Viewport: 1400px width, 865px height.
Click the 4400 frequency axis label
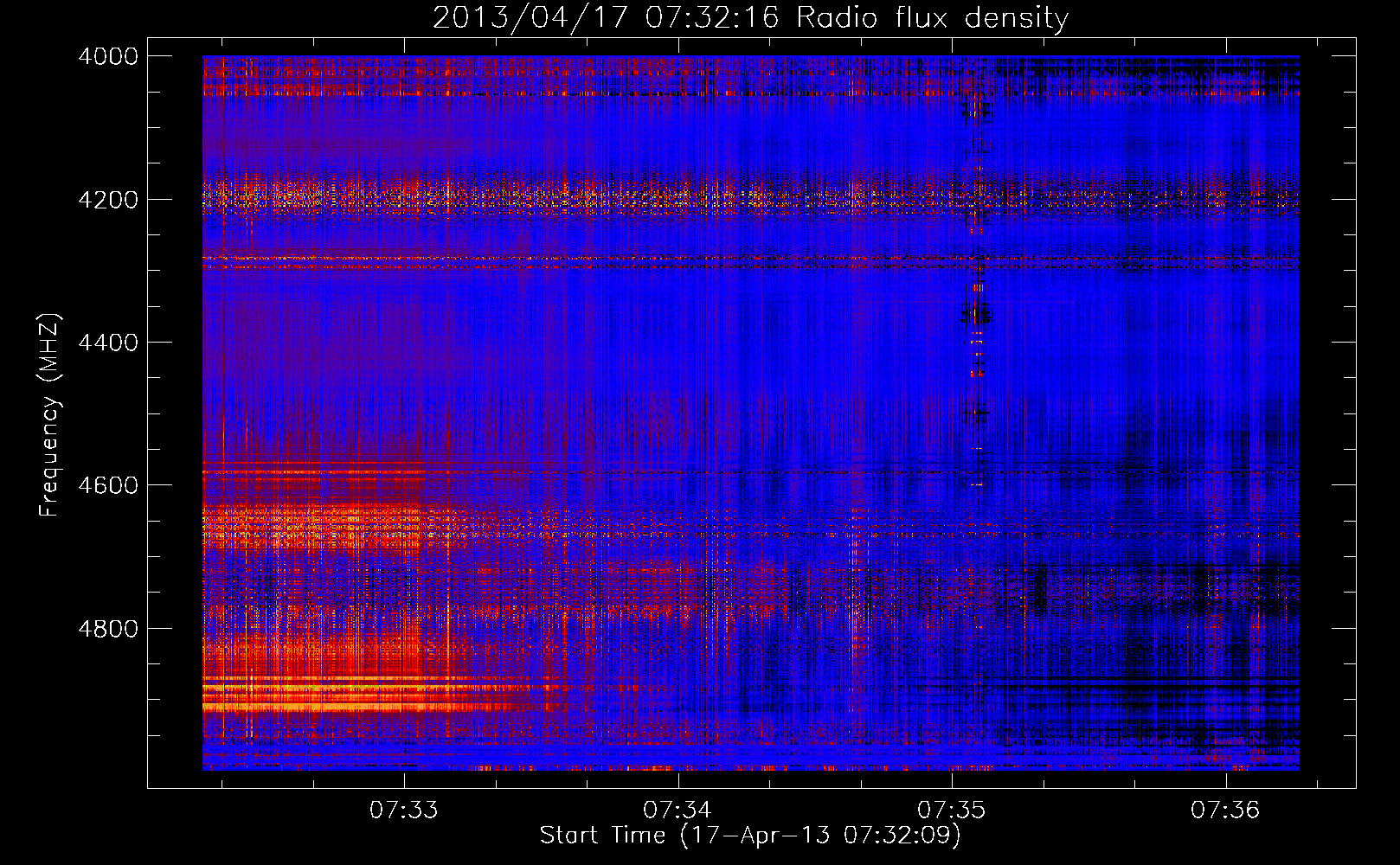point(108,343)
